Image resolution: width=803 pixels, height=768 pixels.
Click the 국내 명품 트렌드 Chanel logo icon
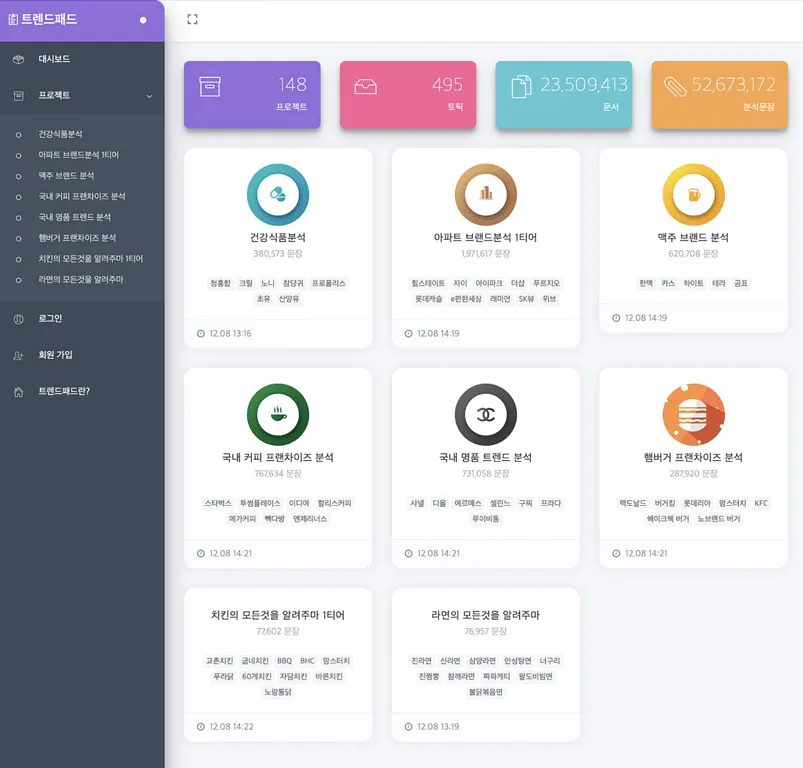coord(486,414)
